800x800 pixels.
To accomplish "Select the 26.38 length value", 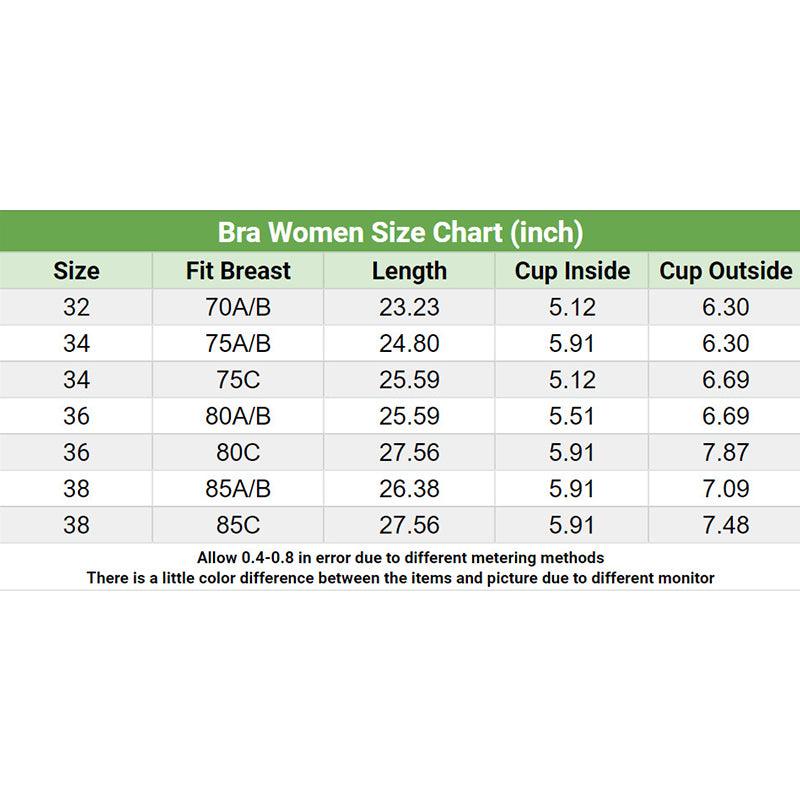I will click(x=409, y=489).
